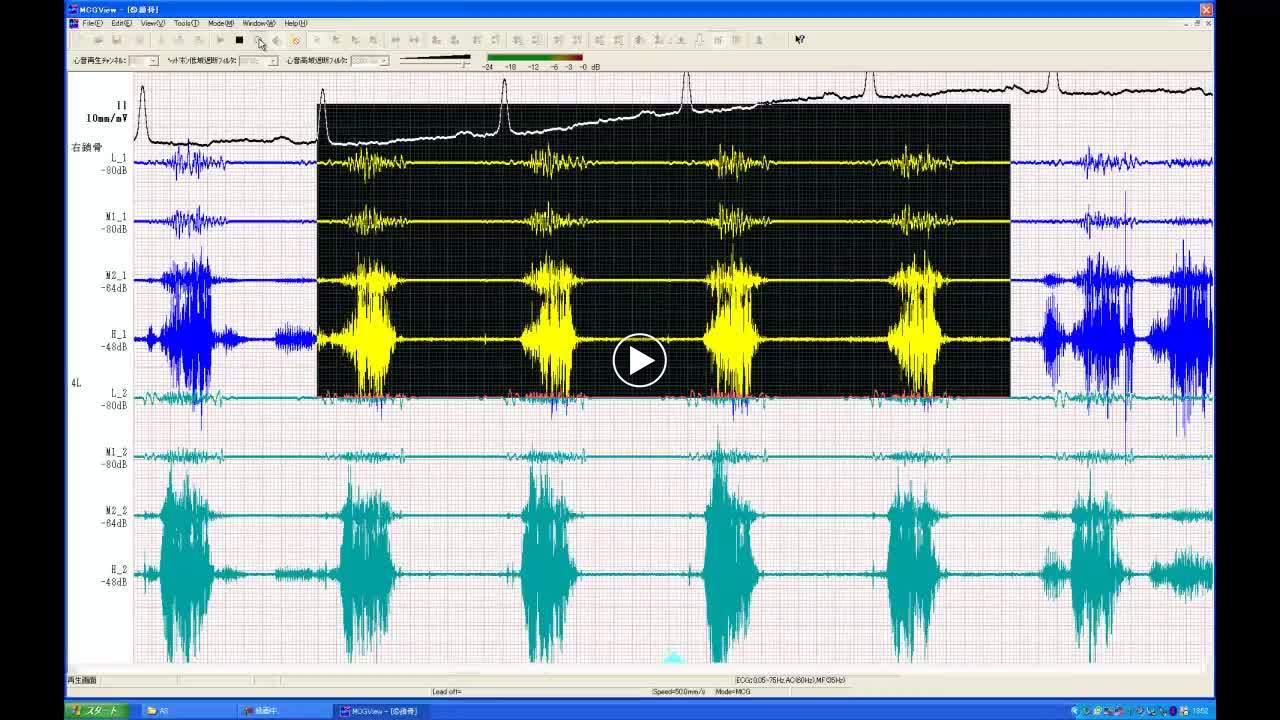Open the 心音再生チャンネル dropdown
This screenshot has height=720, width=1280.
pyautogui.click(x=153, y=61)
